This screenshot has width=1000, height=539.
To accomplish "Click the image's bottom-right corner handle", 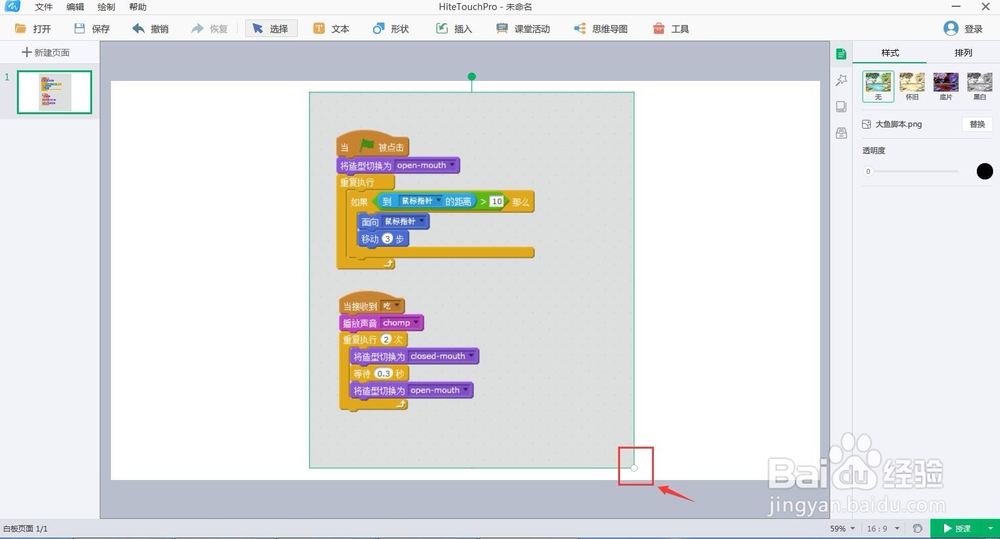I will [x=634, y=468].
